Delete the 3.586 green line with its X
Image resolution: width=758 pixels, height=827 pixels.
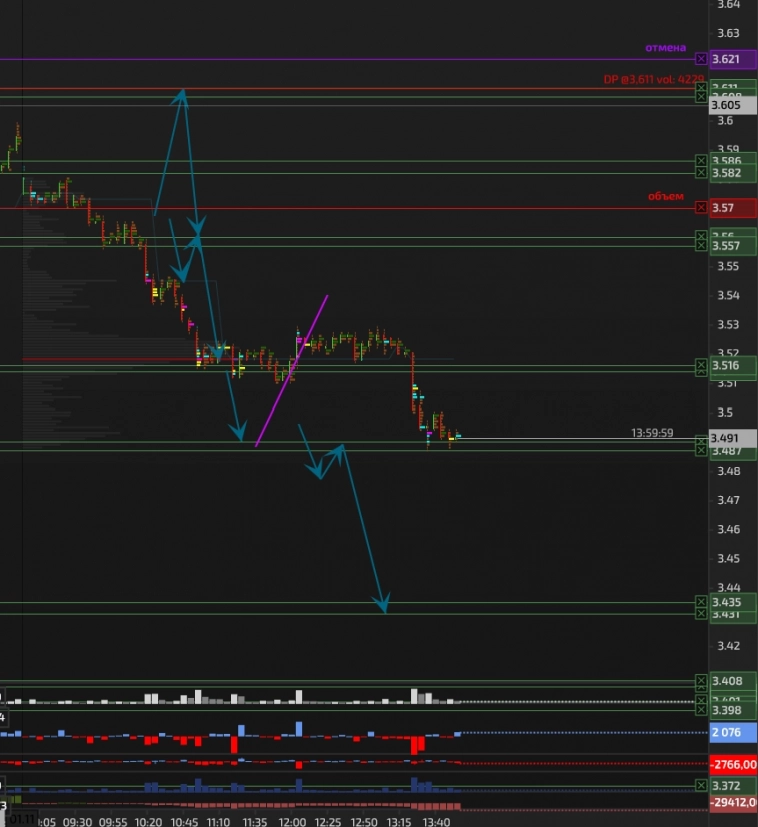[701, 160]
